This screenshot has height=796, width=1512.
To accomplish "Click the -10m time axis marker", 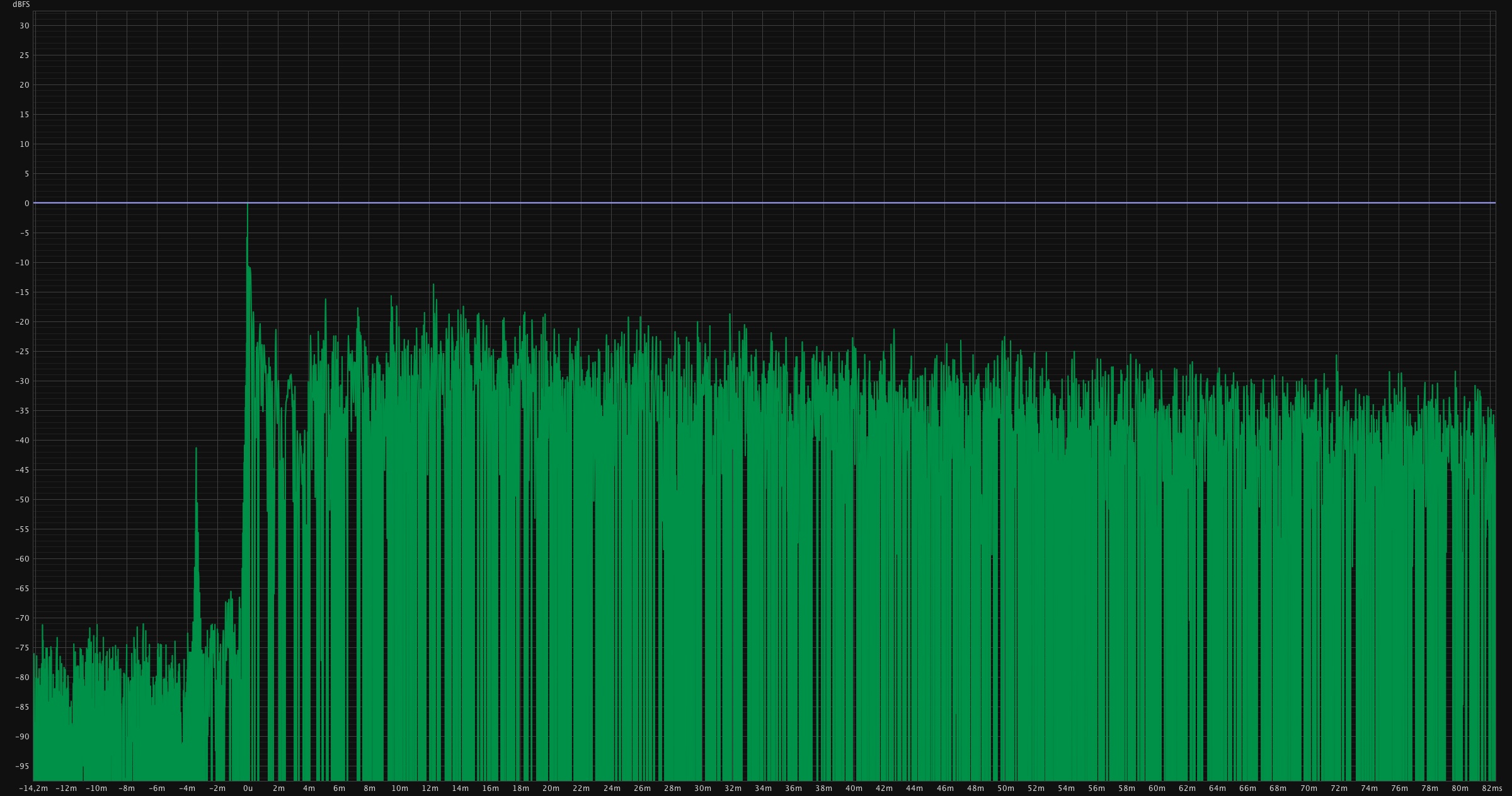I will [x=96, y=788].
